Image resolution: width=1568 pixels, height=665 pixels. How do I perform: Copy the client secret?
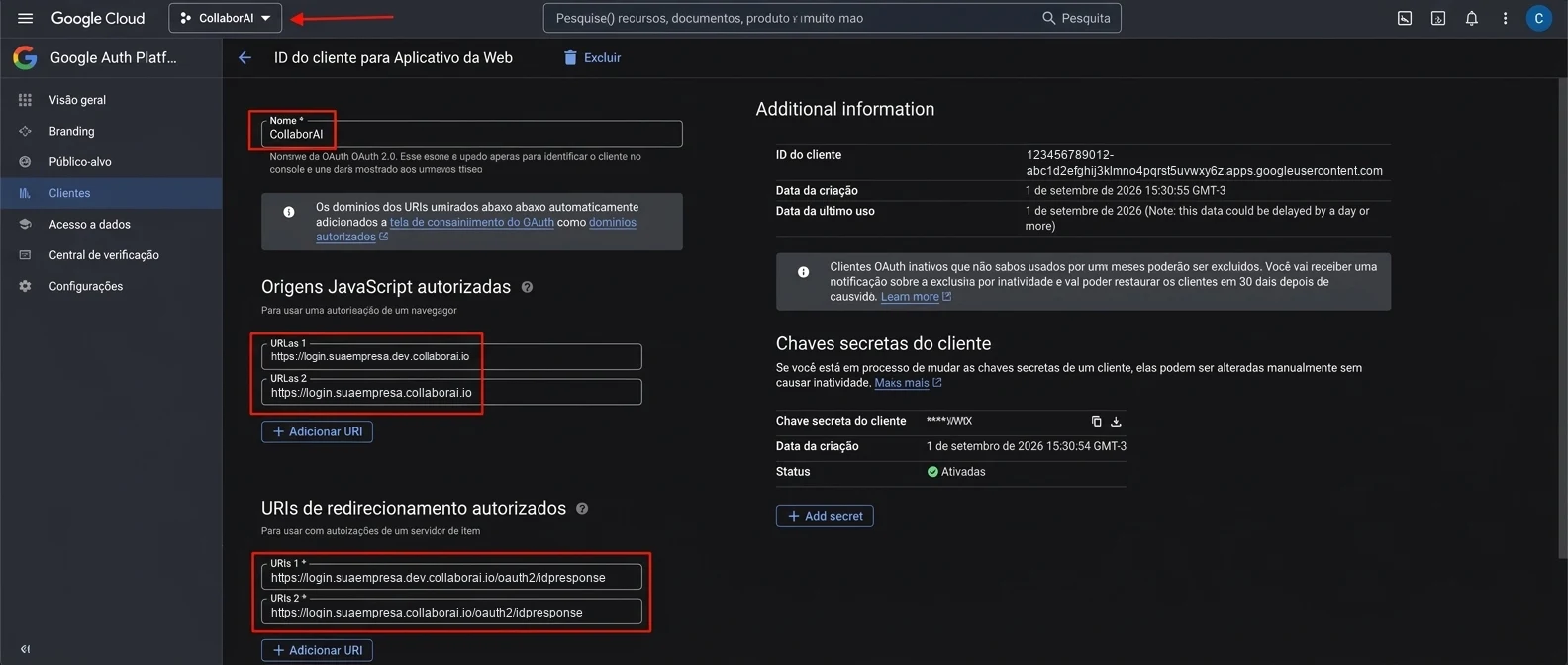coord(1096,421)
